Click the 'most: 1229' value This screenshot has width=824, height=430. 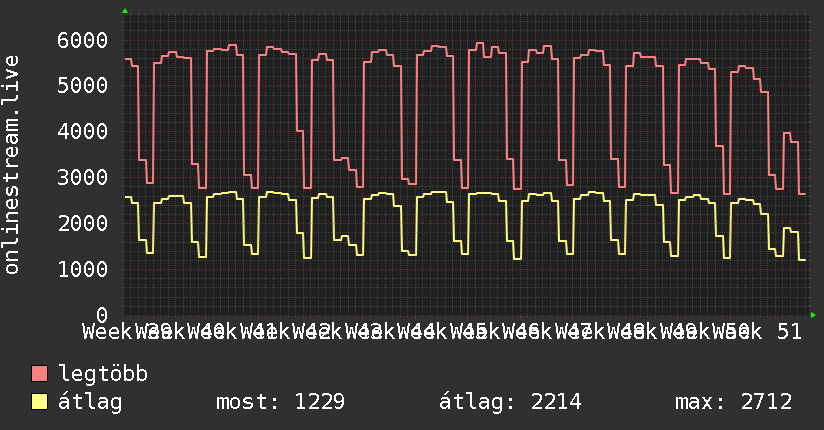click(x=280, y=402)
